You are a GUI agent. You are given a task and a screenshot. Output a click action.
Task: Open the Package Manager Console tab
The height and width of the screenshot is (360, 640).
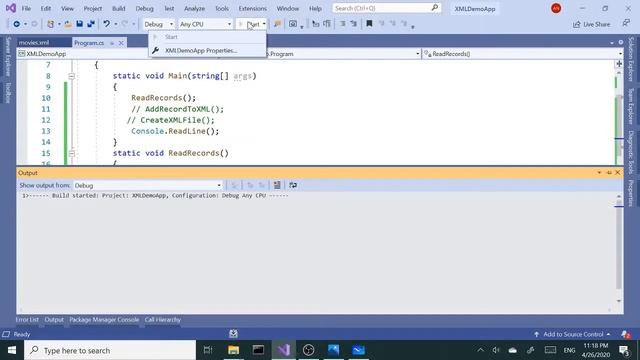pyautogui.click(x=104, y=320)
